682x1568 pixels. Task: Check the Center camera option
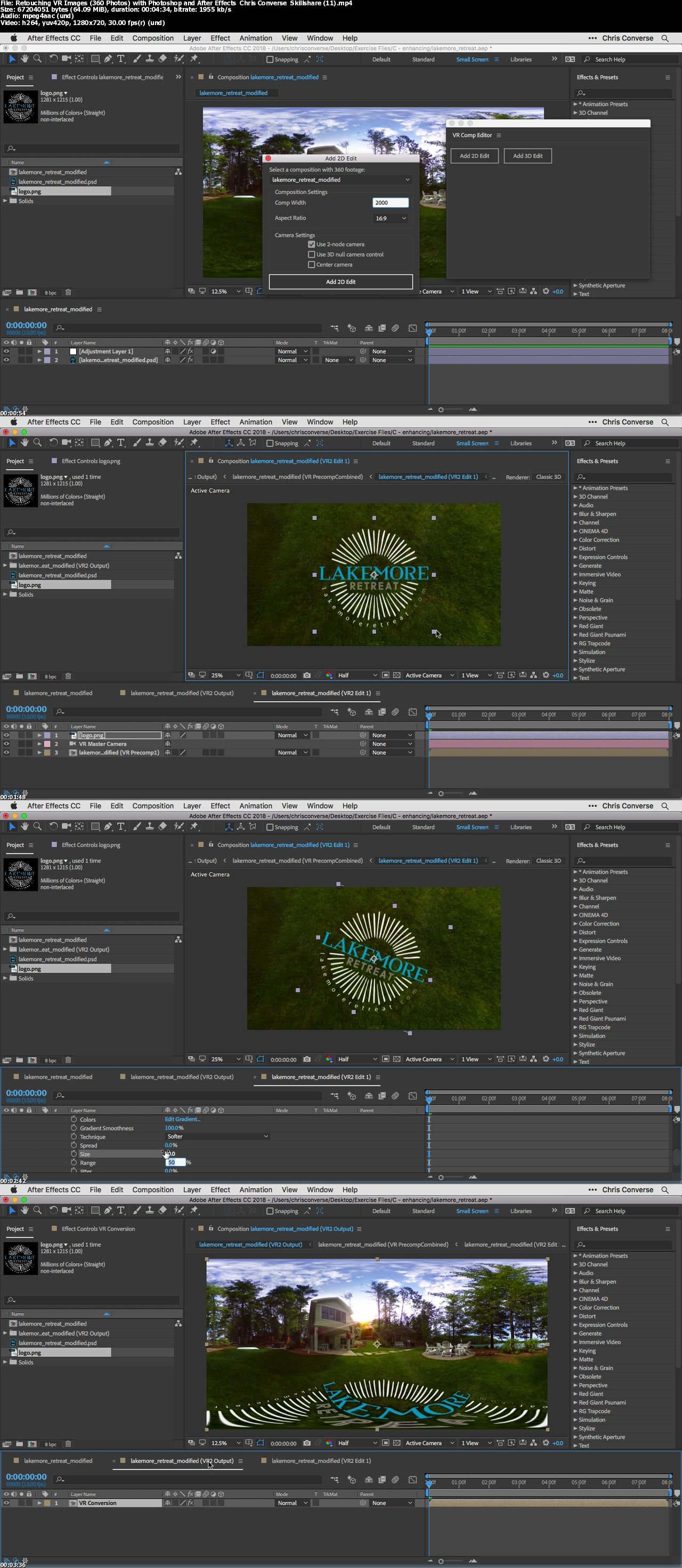tap(312, 265)
